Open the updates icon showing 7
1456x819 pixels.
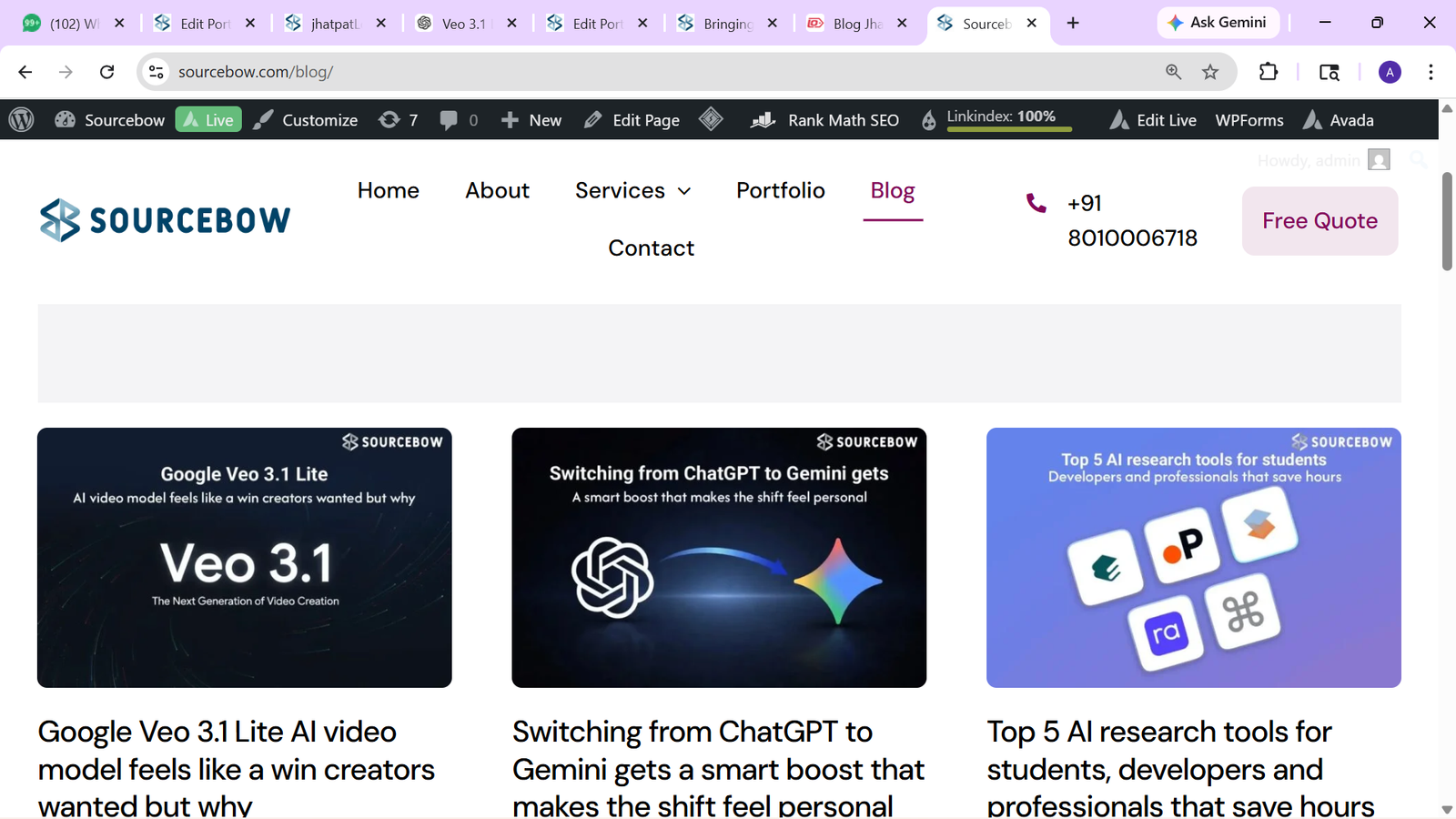tap(398, 120)
